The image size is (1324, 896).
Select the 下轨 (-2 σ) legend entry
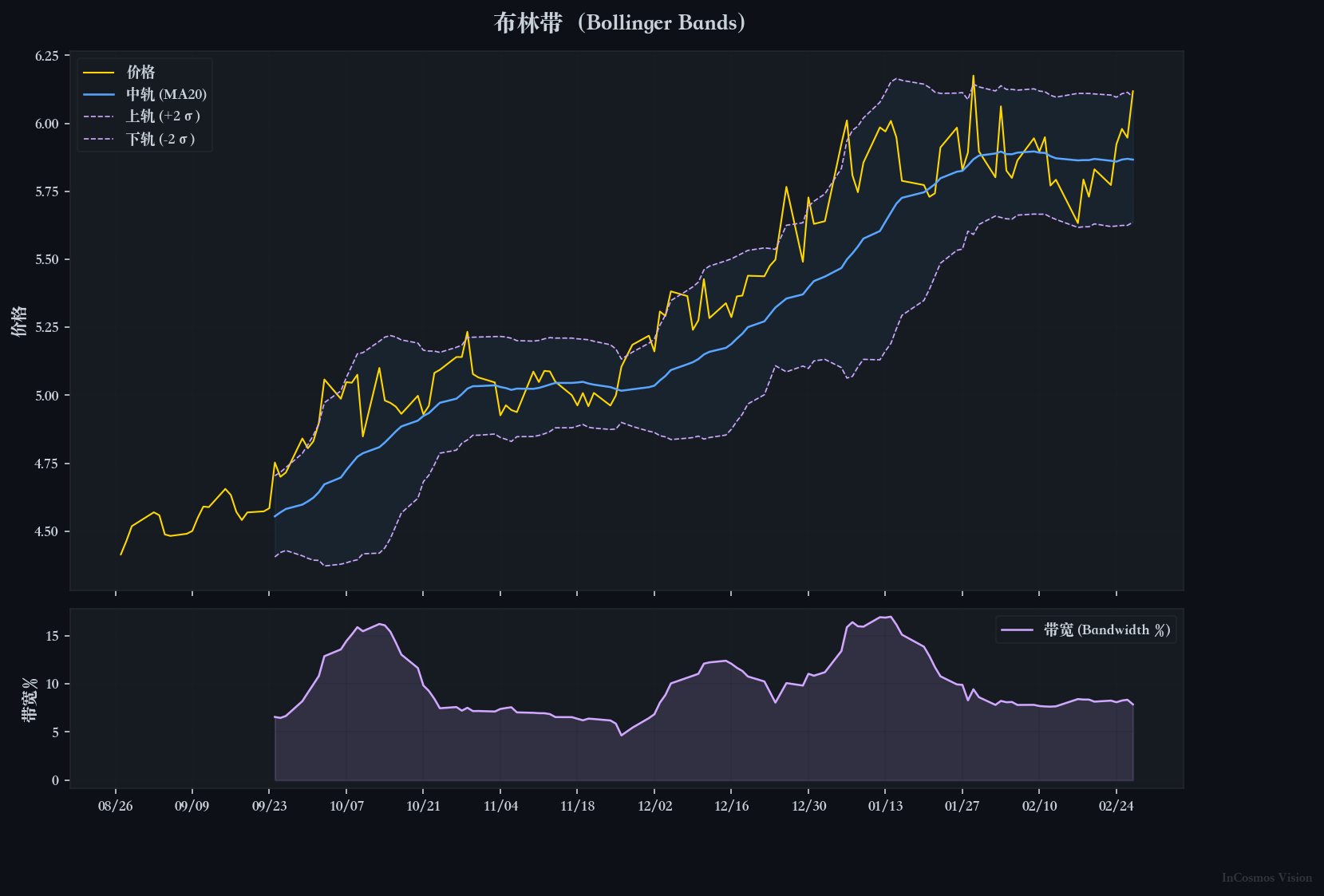139,140
